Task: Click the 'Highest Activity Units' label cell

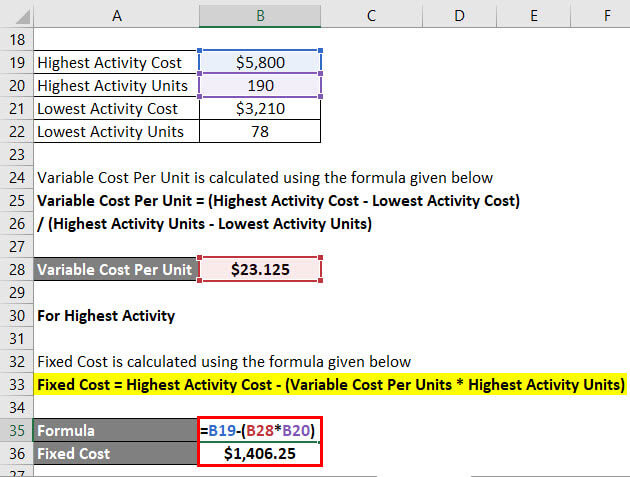Action: [117, 85]
